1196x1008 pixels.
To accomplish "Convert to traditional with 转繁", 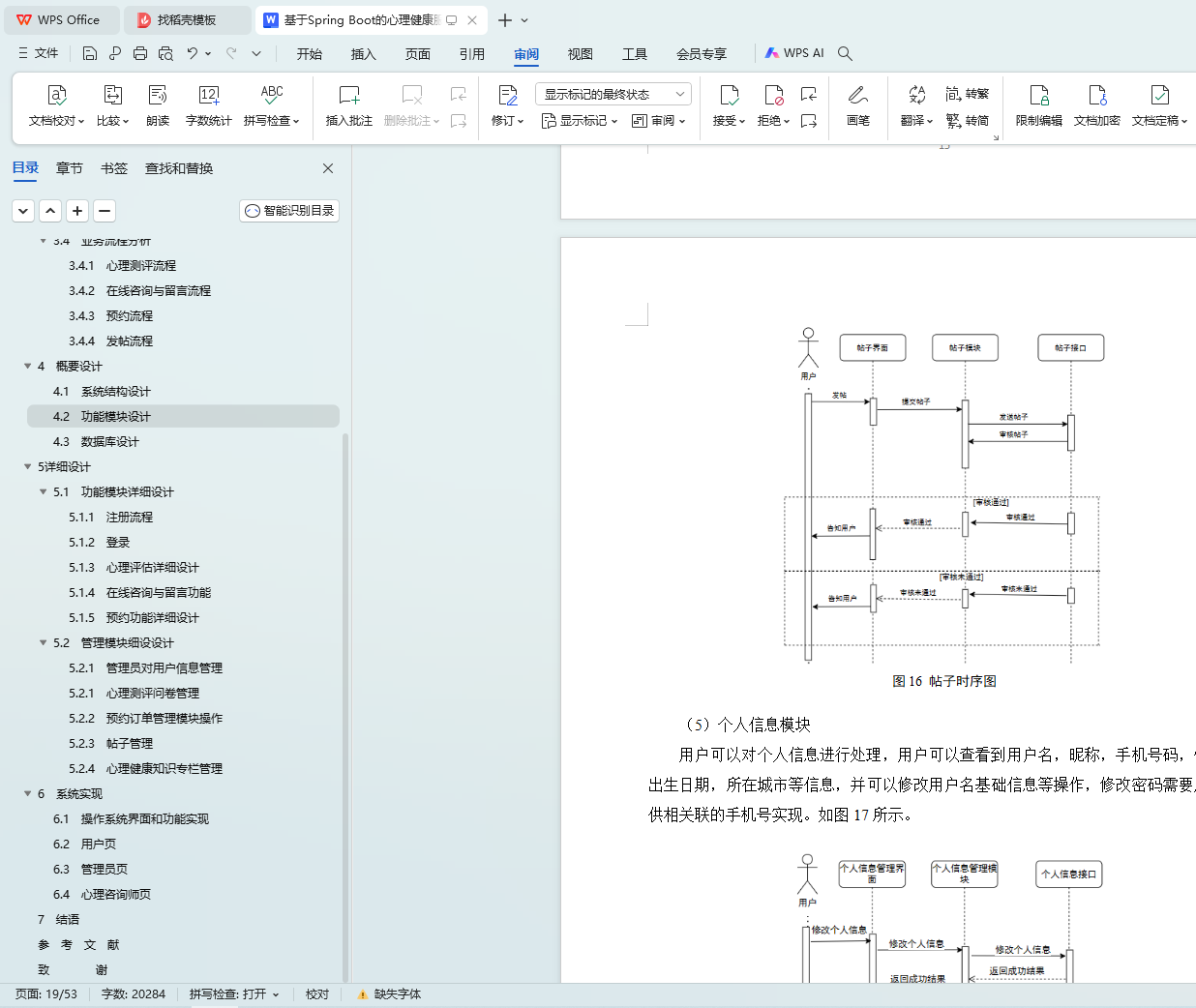I will (x=968, y=94).
